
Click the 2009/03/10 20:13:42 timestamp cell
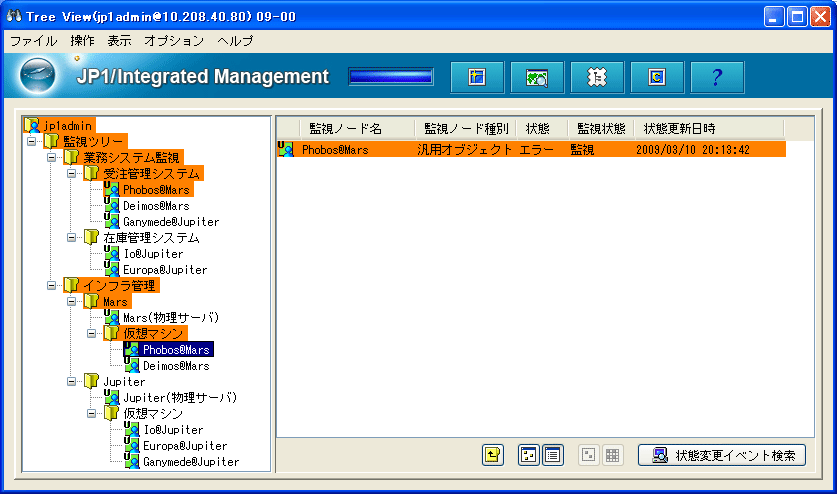(x=693, y=150)
